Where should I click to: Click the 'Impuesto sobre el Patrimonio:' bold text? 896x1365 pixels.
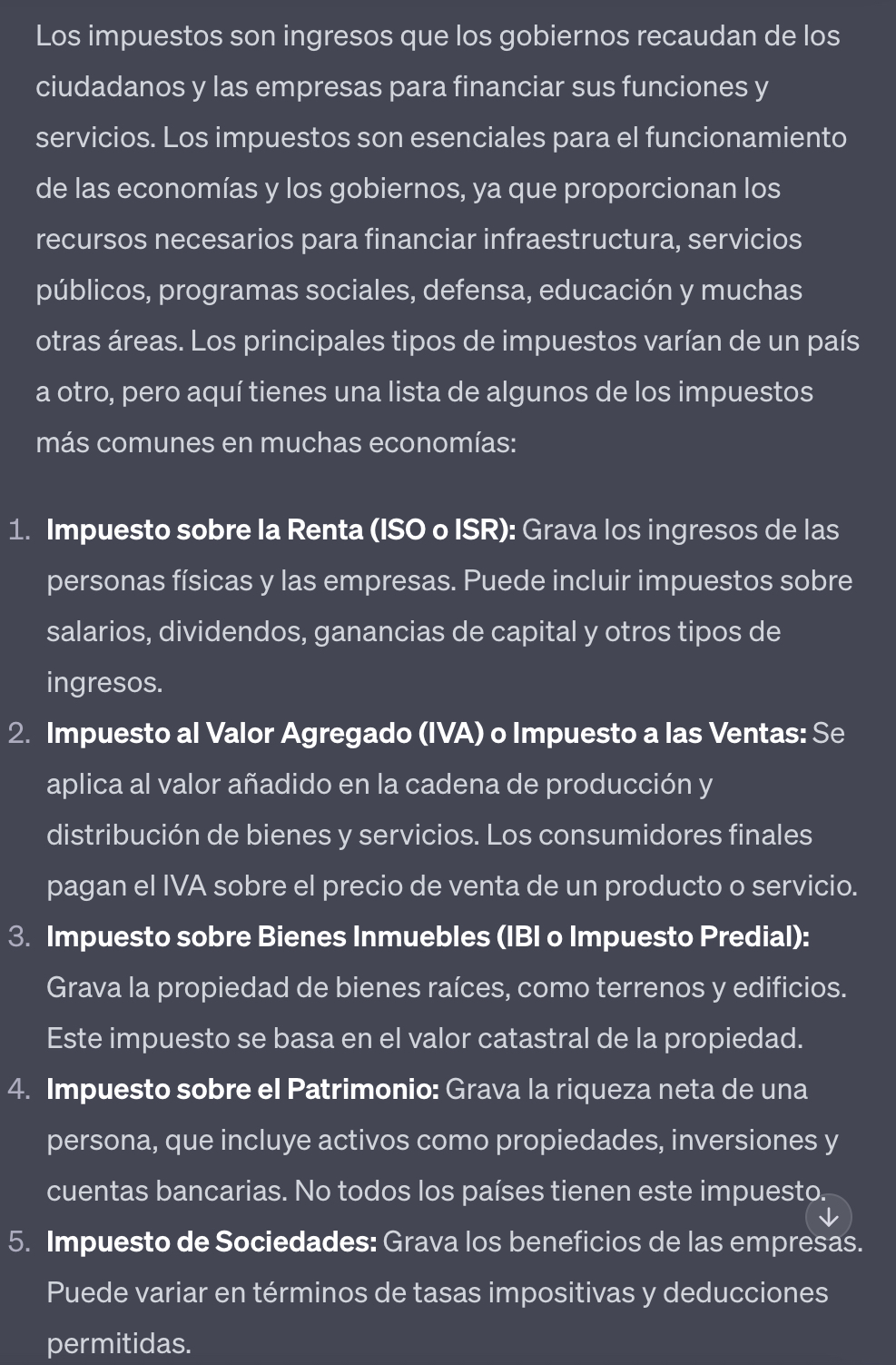[x=243, y=1089]
